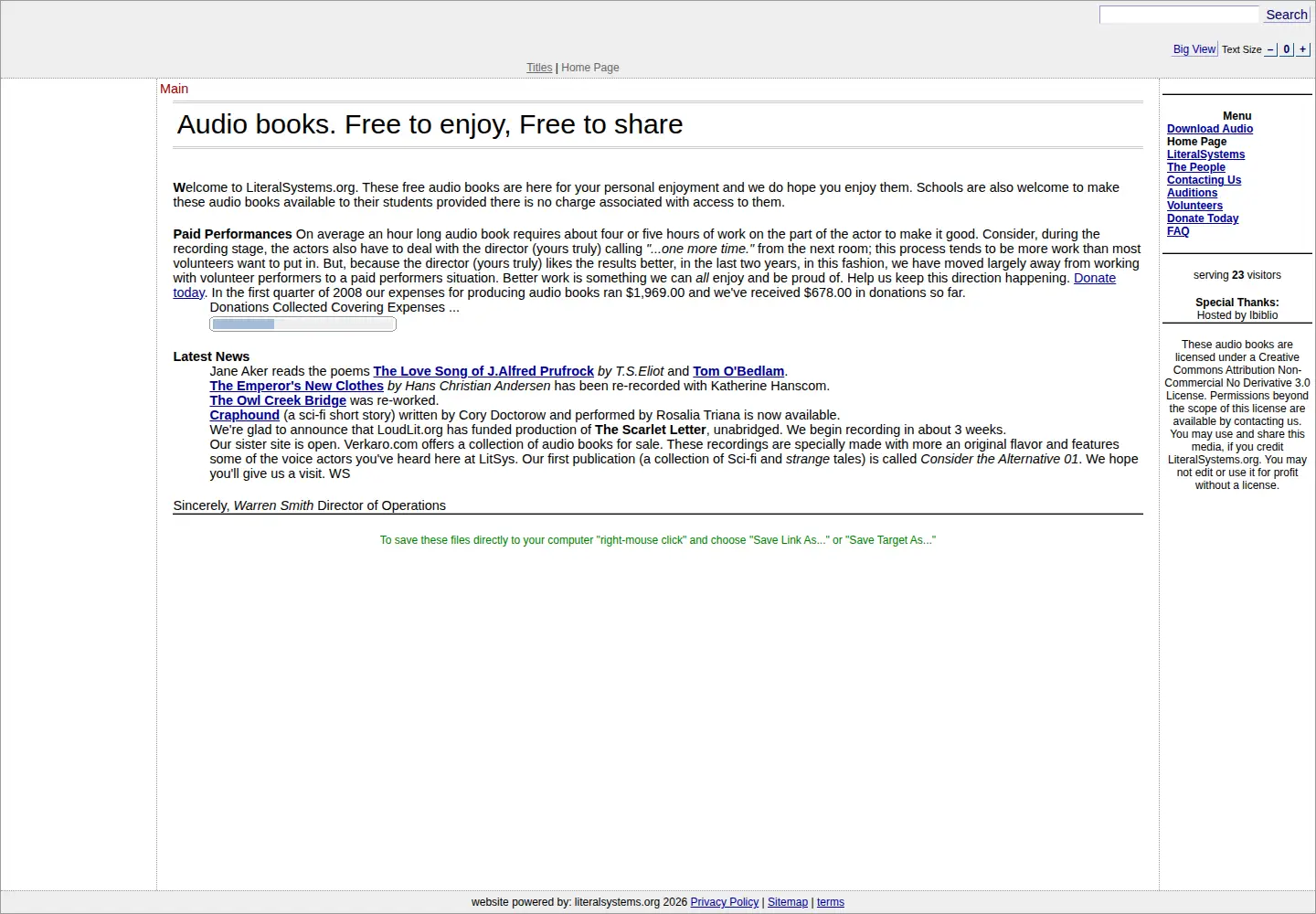Screen dimensions: 1316x914
Task: Open the Big View link
Action: [1194, 49]
